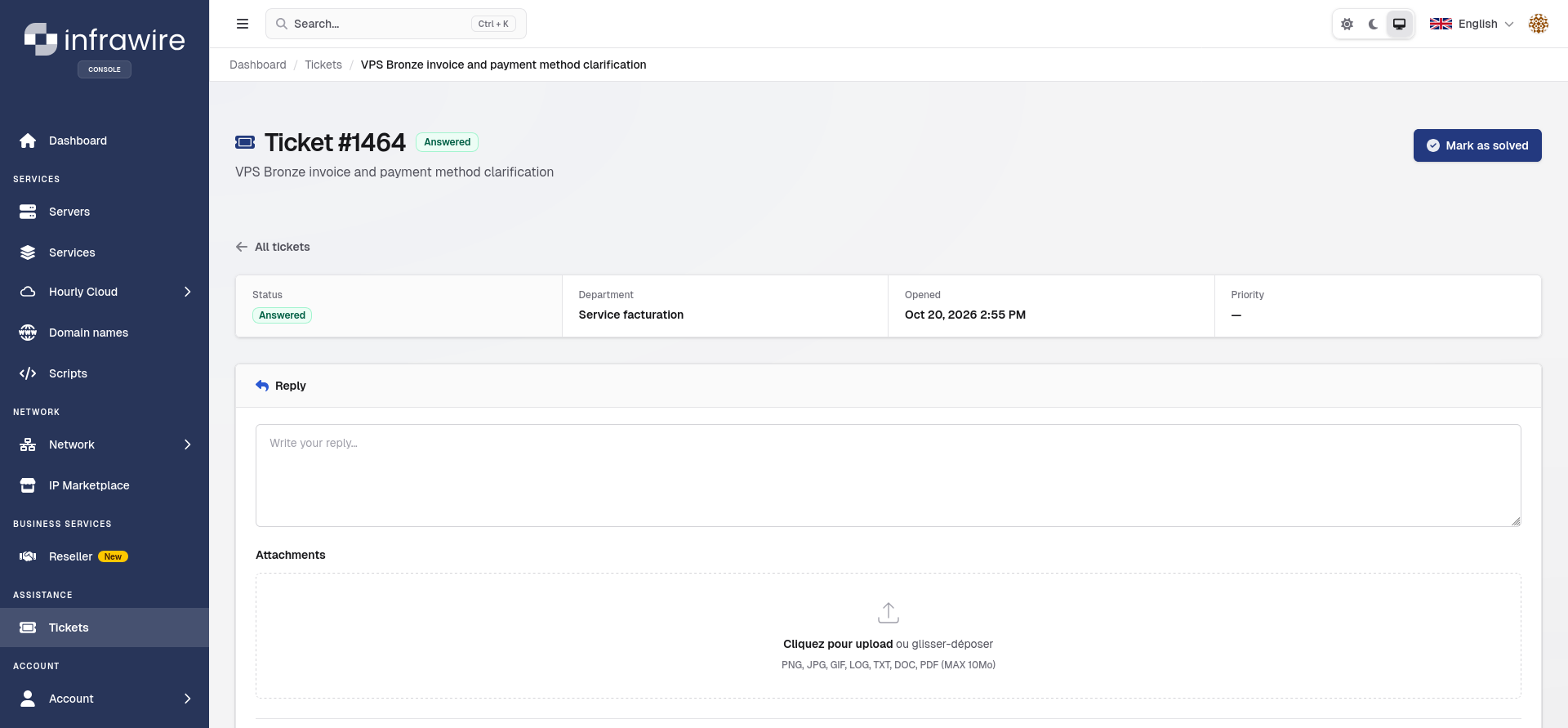Click the Scripts code icon
Image resolution: width=1568 pixels, height=728 pixels.
pos(28,373)
